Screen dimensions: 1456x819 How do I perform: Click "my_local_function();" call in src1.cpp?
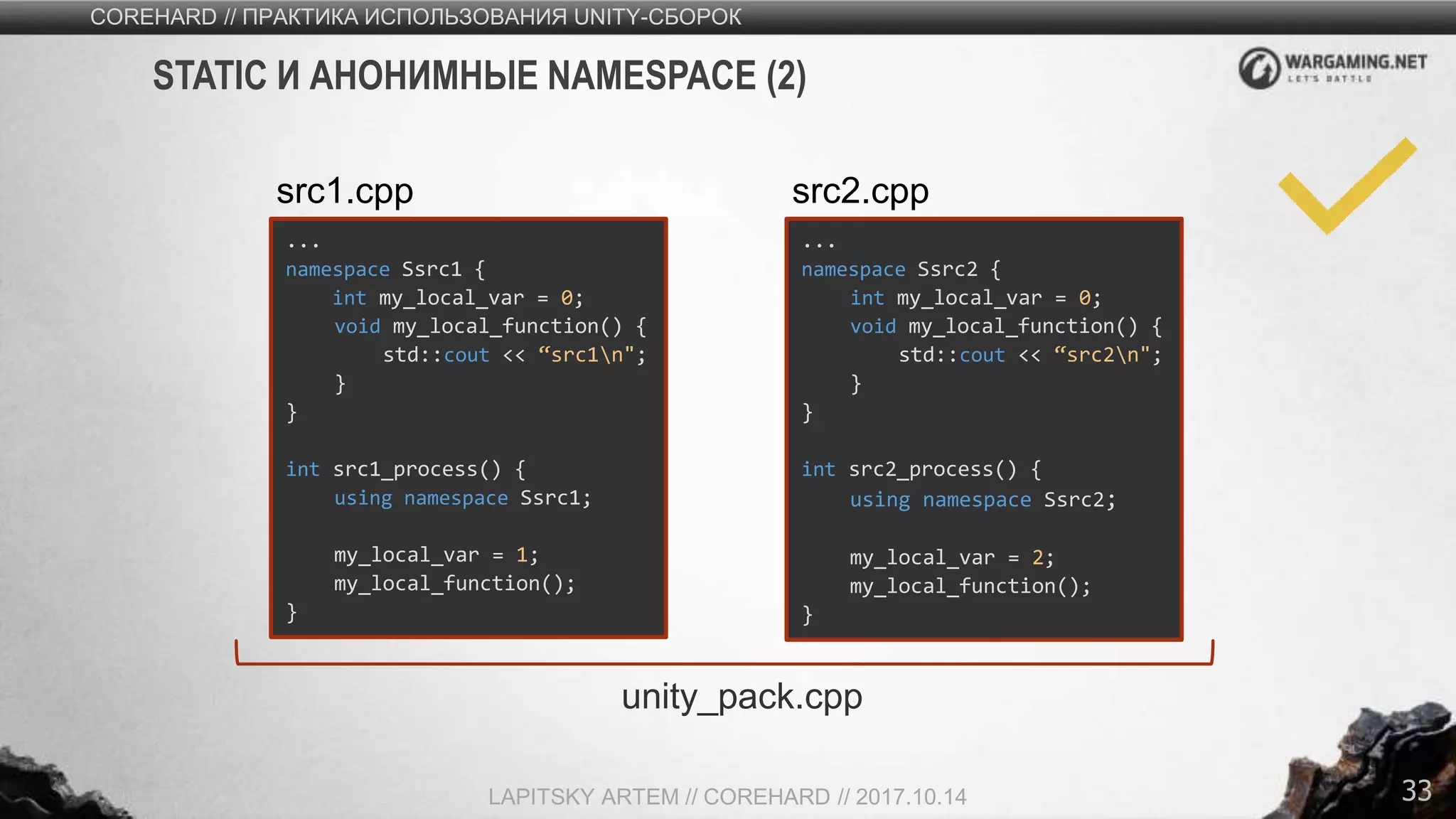pyautogui.click(x=454, y=584)
